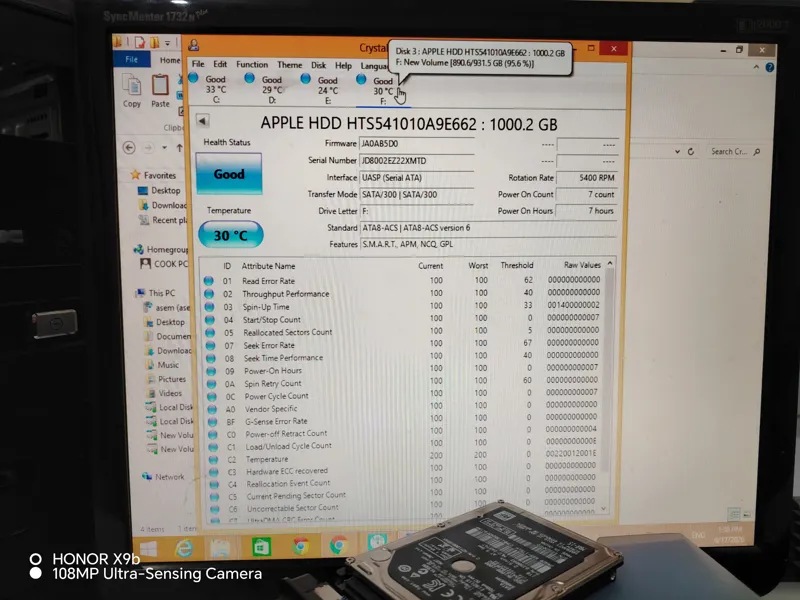Click the Raw Values column header
This screenshot has width=800, height=600.
(x=582, y=265)
